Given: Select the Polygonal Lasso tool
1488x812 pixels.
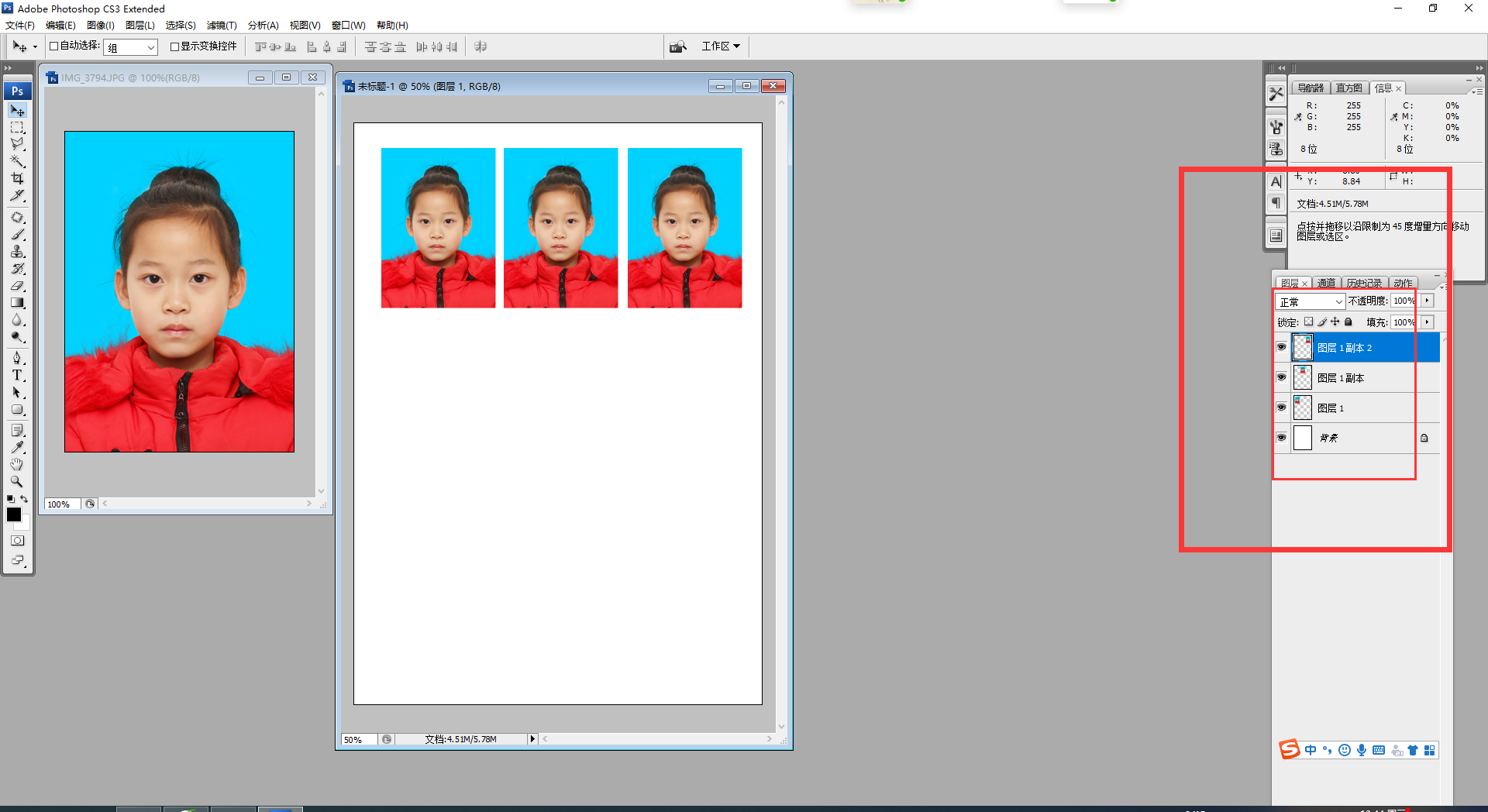Looking at the screenshot, I should click(17, 144).
